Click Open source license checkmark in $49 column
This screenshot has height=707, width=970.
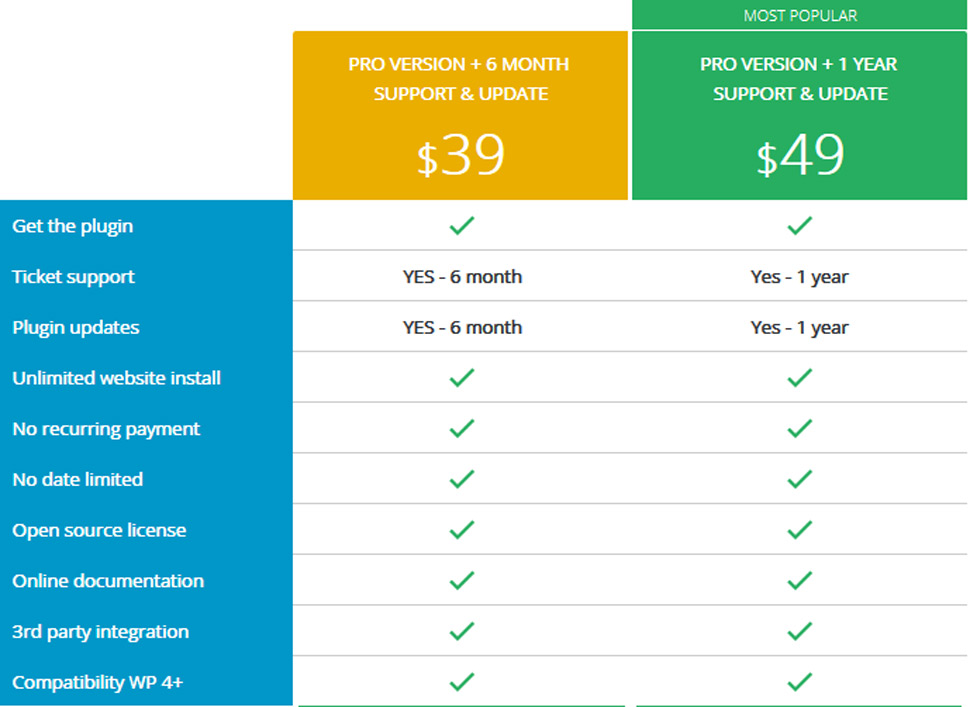(x=799, y=530)
